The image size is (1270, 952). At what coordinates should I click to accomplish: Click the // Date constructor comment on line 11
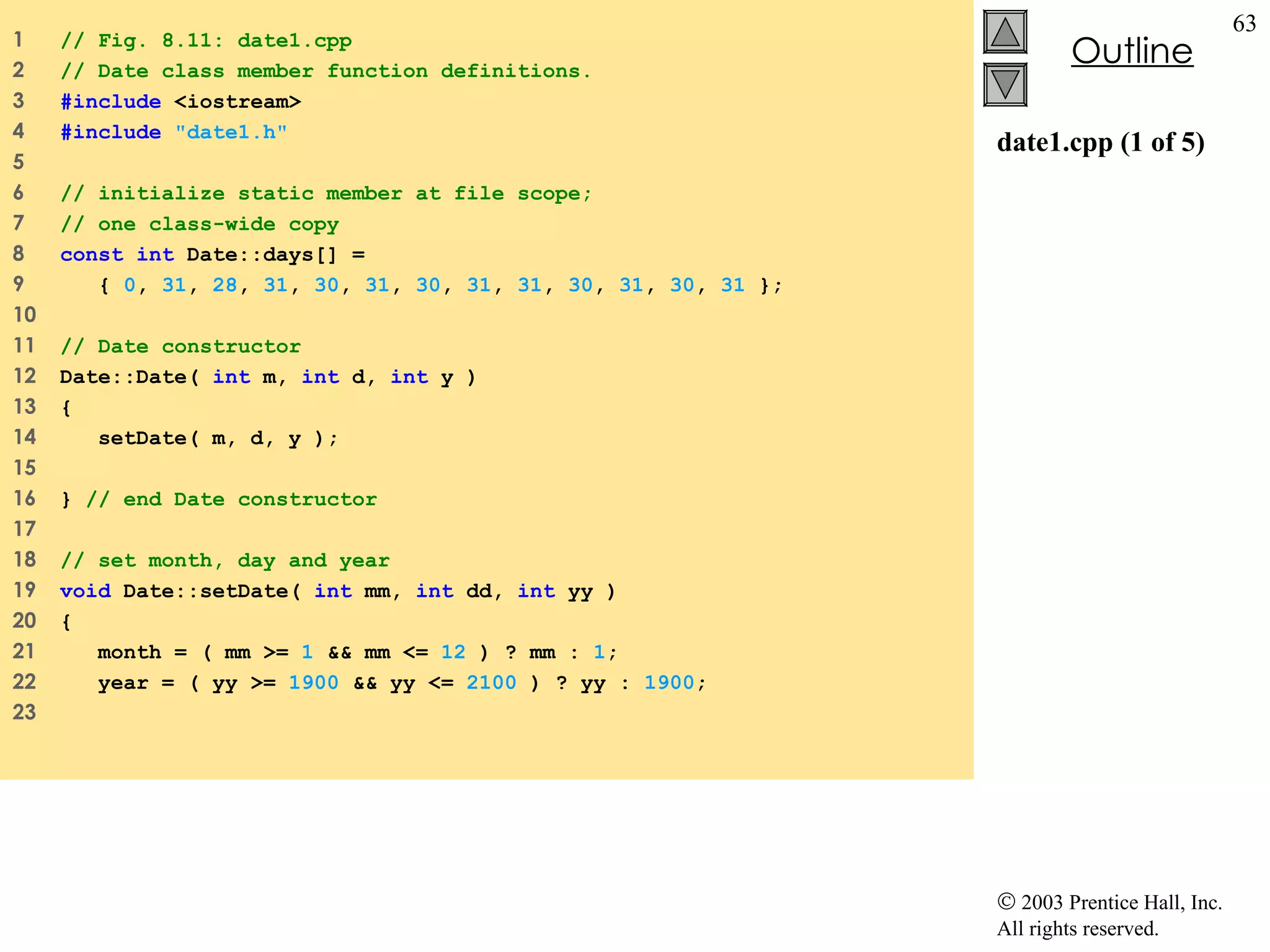pyautogui.click(x=180, y=346)
